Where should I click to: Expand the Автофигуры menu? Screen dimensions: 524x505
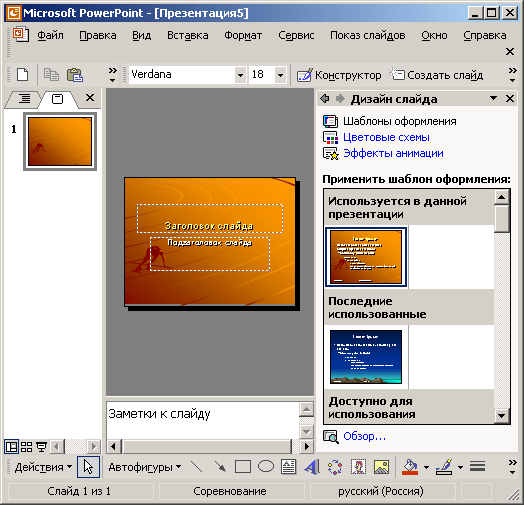click(x=145, y=467)
